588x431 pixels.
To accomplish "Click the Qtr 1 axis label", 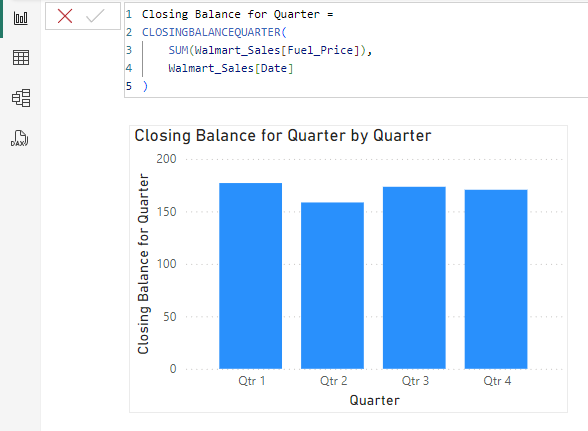I will pos(252,381).
